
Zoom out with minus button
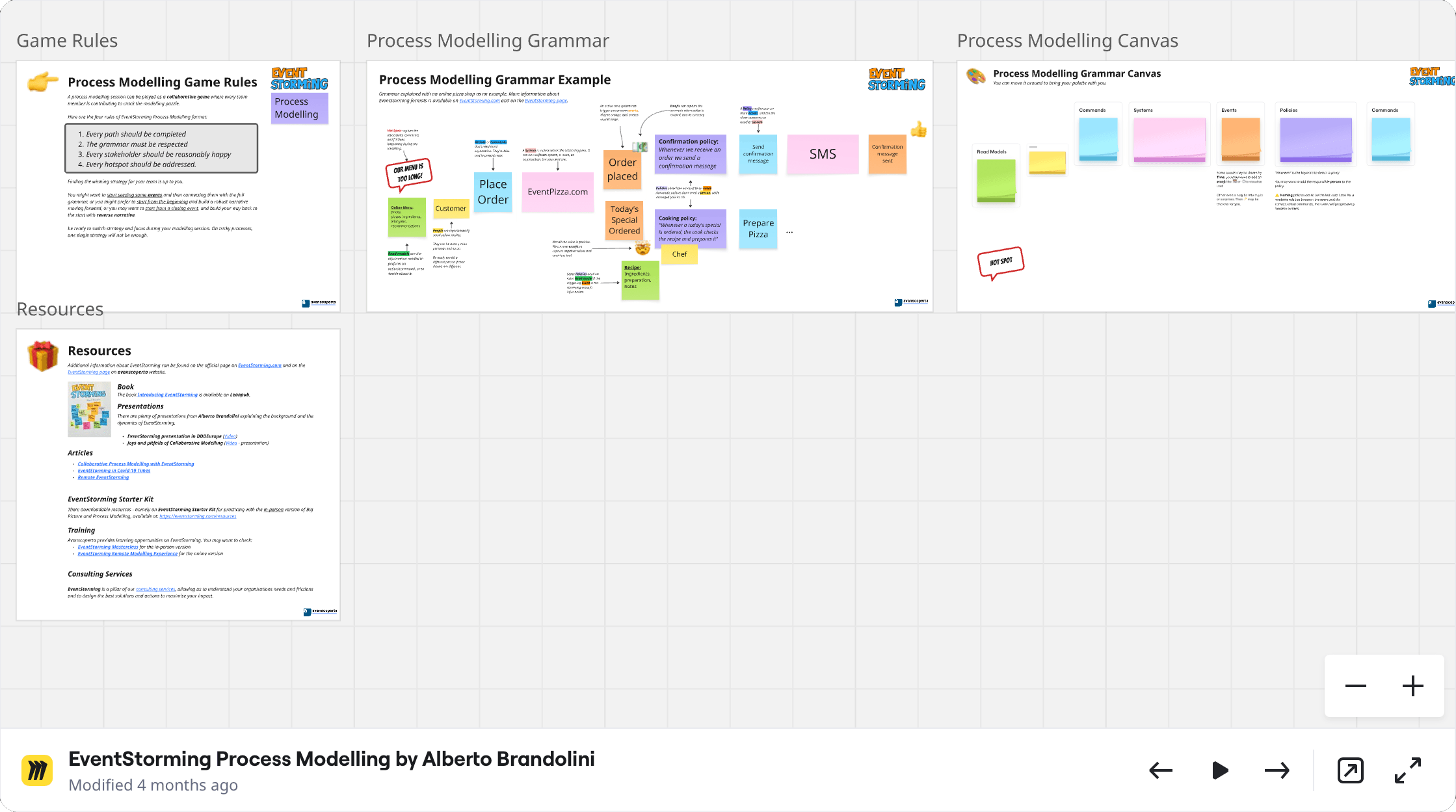tap(1356, 686)
